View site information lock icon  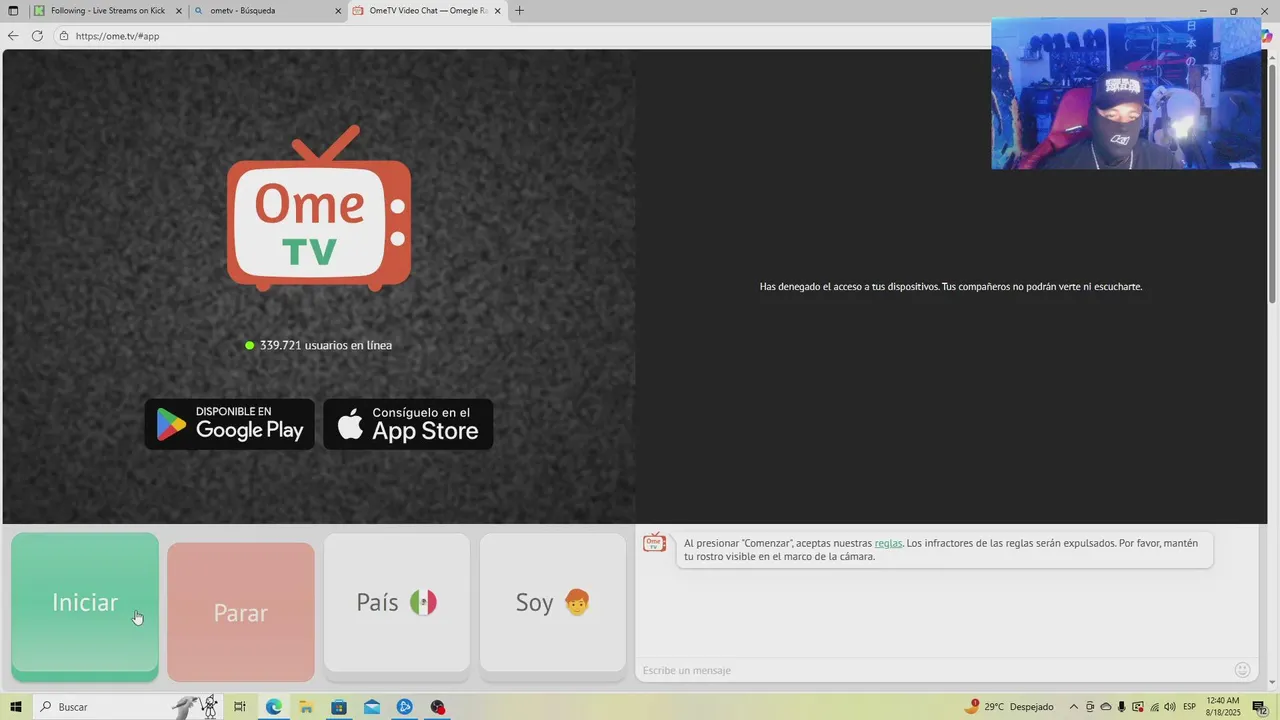pos(64,36)
